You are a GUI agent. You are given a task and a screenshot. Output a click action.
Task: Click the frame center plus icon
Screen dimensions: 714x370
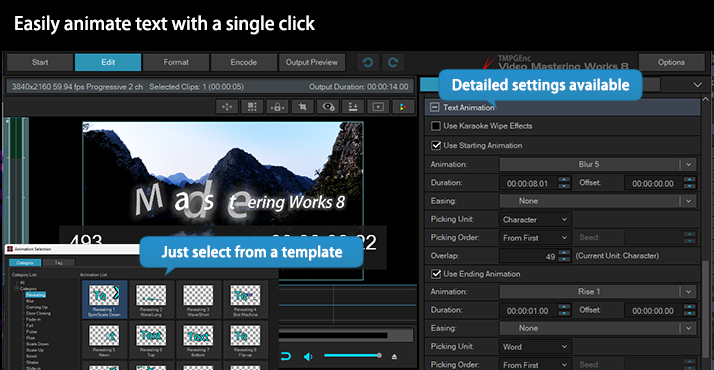[378, 107]
